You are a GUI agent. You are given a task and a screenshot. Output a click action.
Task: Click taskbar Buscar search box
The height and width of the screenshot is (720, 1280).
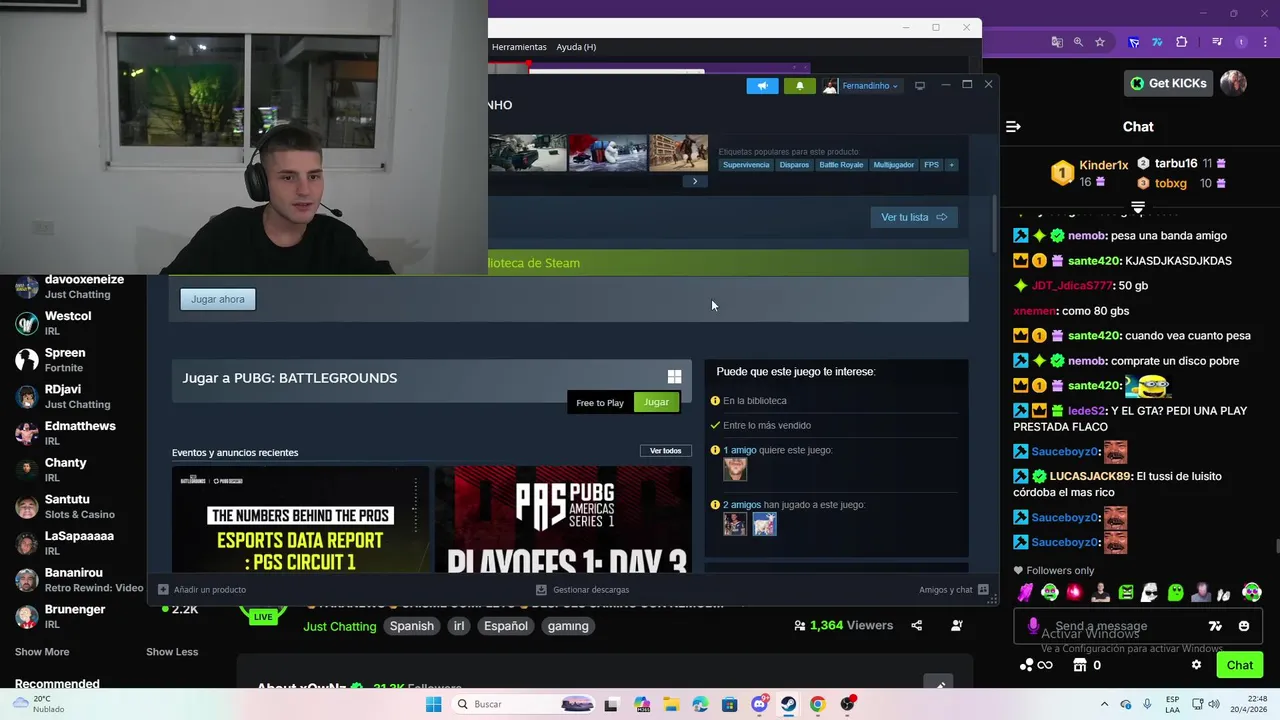(524, 704)
